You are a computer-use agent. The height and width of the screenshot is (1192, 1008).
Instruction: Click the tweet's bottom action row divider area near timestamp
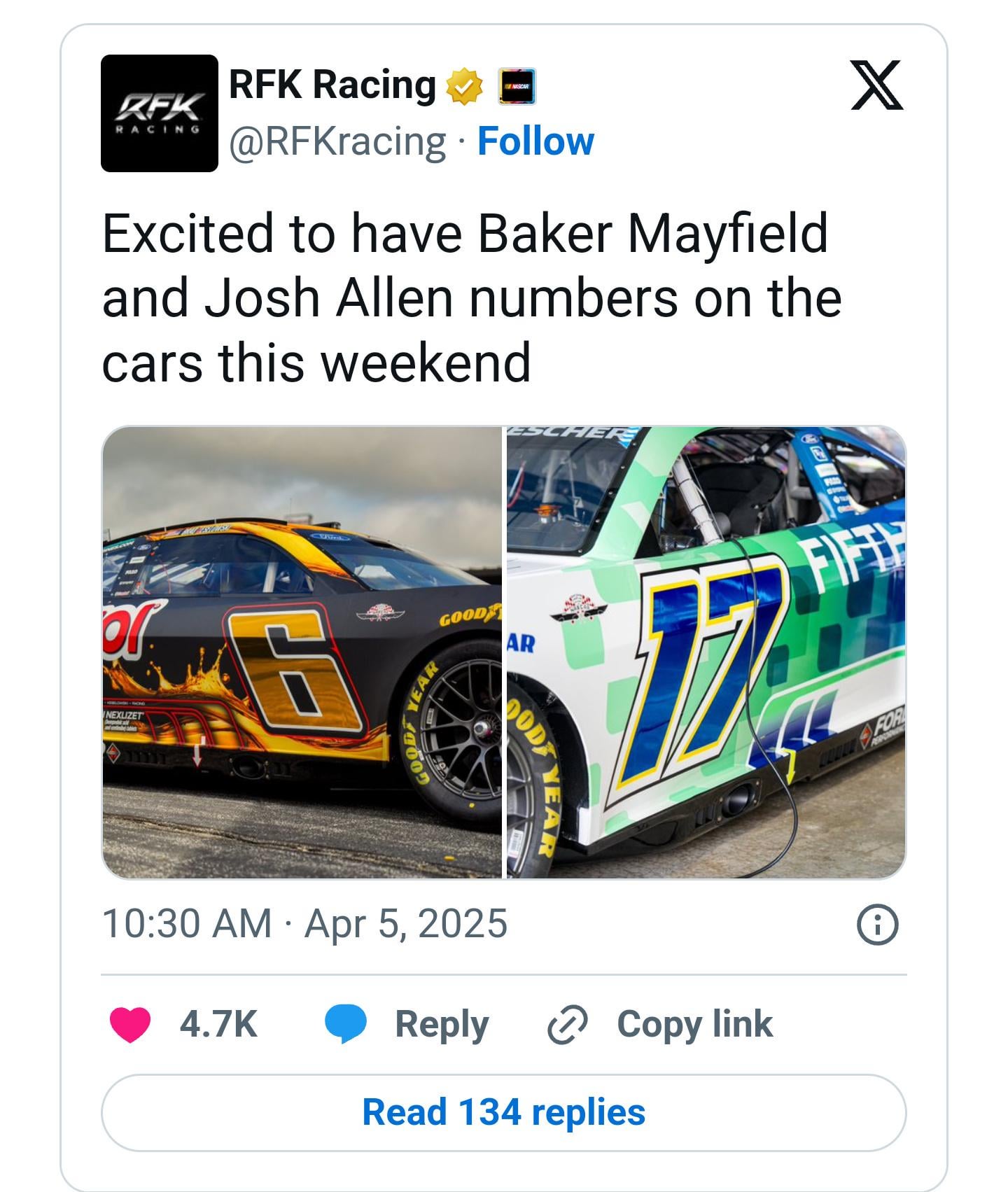pyautogui.click(x=504, y=974)
